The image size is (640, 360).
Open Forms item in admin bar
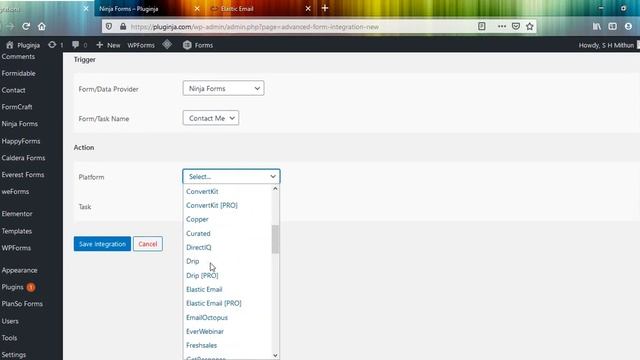(198, 45)
